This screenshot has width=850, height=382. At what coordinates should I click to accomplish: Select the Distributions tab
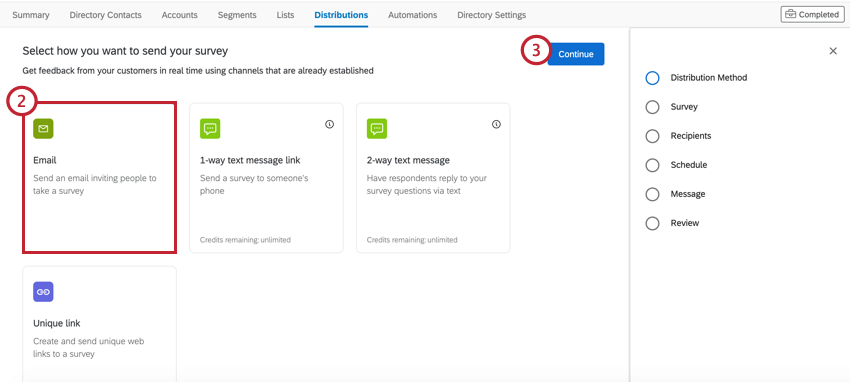tap(341, 15)
